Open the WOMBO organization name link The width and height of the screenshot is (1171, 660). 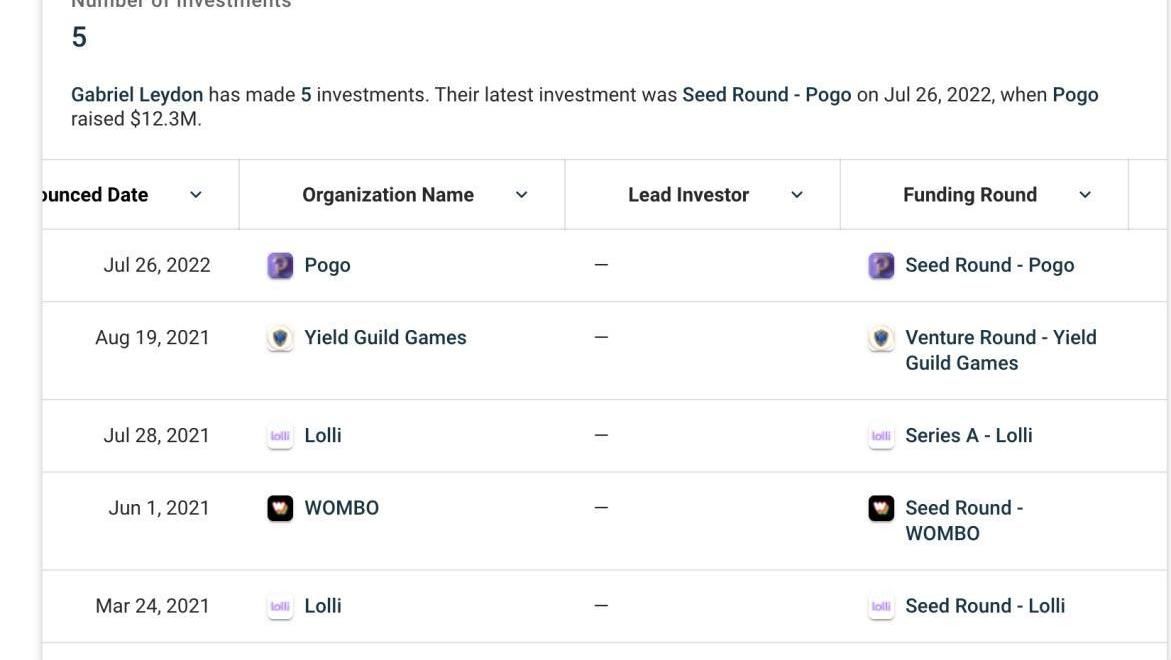click(x=341, y=508)
